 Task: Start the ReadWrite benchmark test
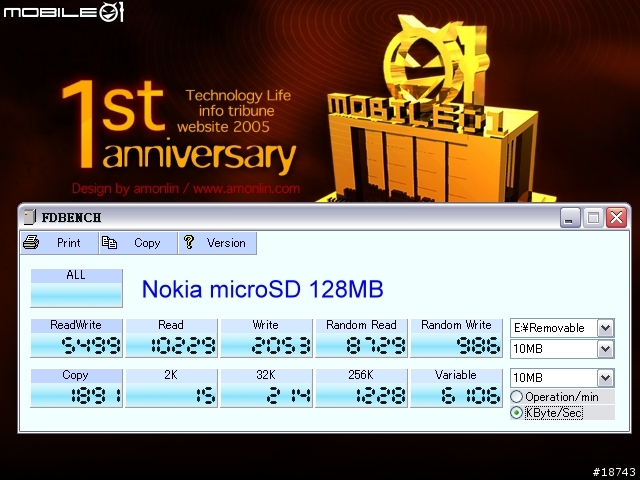coord(76,338)
